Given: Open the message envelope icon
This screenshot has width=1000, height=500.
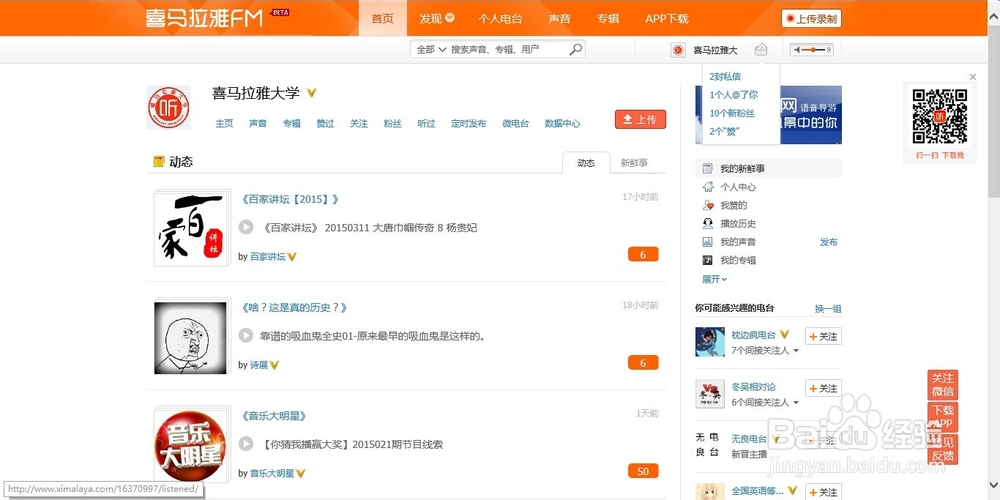Looking at the screenshot, I should click(x=761, y=50).
